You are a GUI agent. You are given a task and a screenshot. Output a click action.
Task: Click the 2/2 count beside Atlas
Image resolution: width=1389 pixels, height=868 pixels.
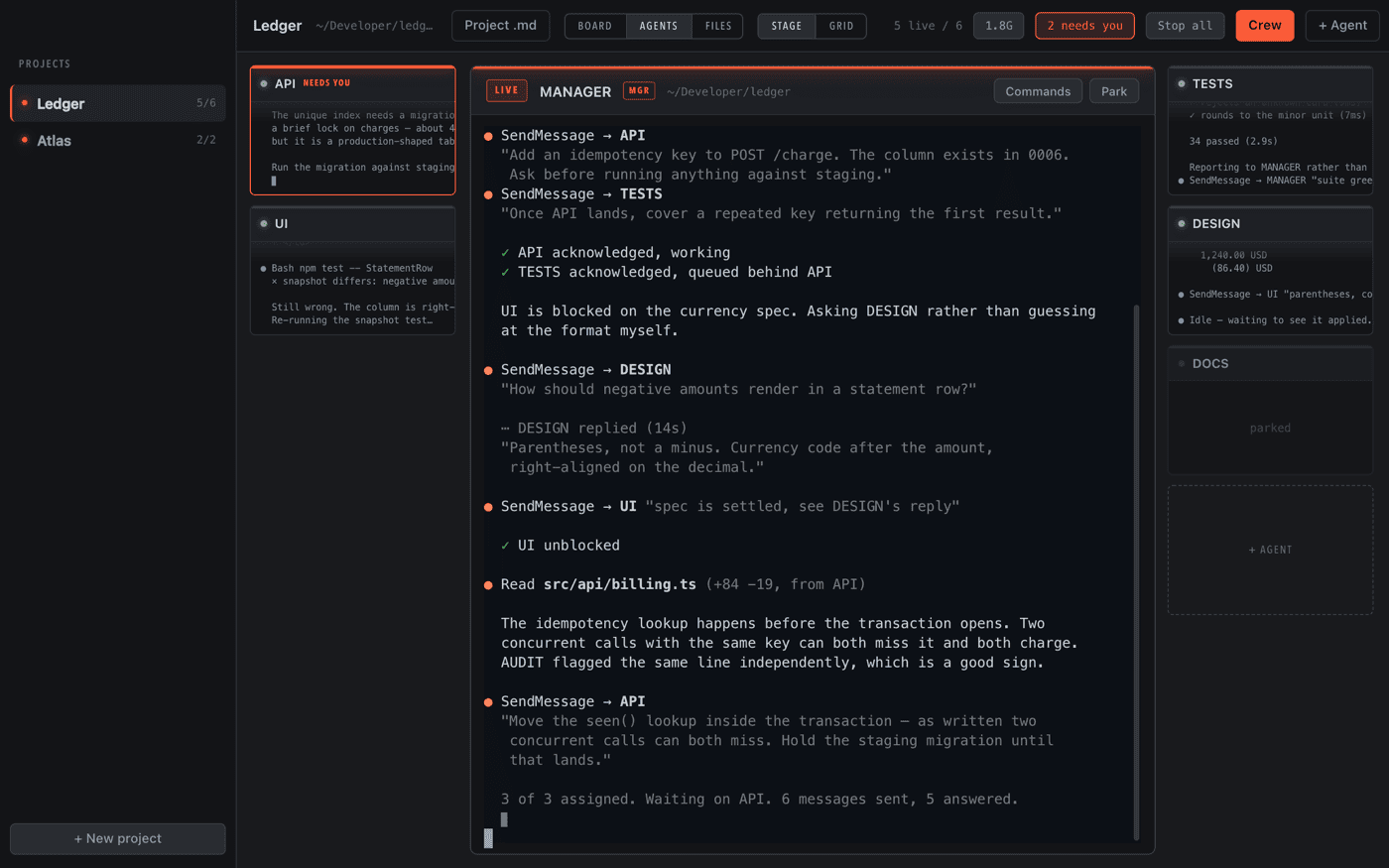click(x=206, y=140)
